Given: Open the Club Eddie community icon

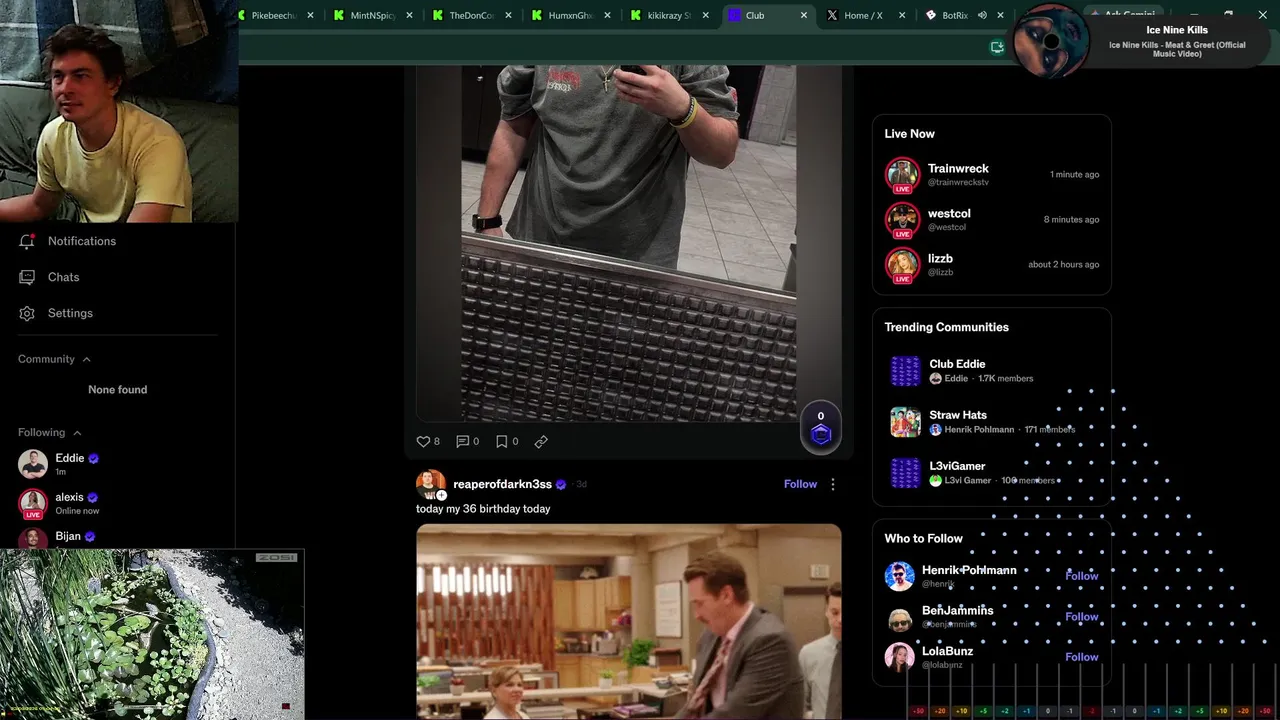Looking at the screenshot, I should tap(905, 371).
